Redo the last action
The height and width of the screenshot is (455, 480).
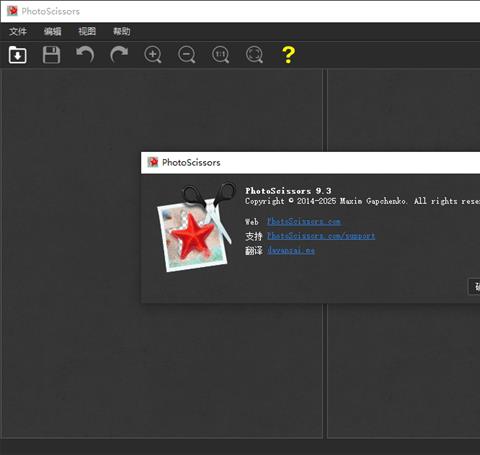[x=119, y=55]
